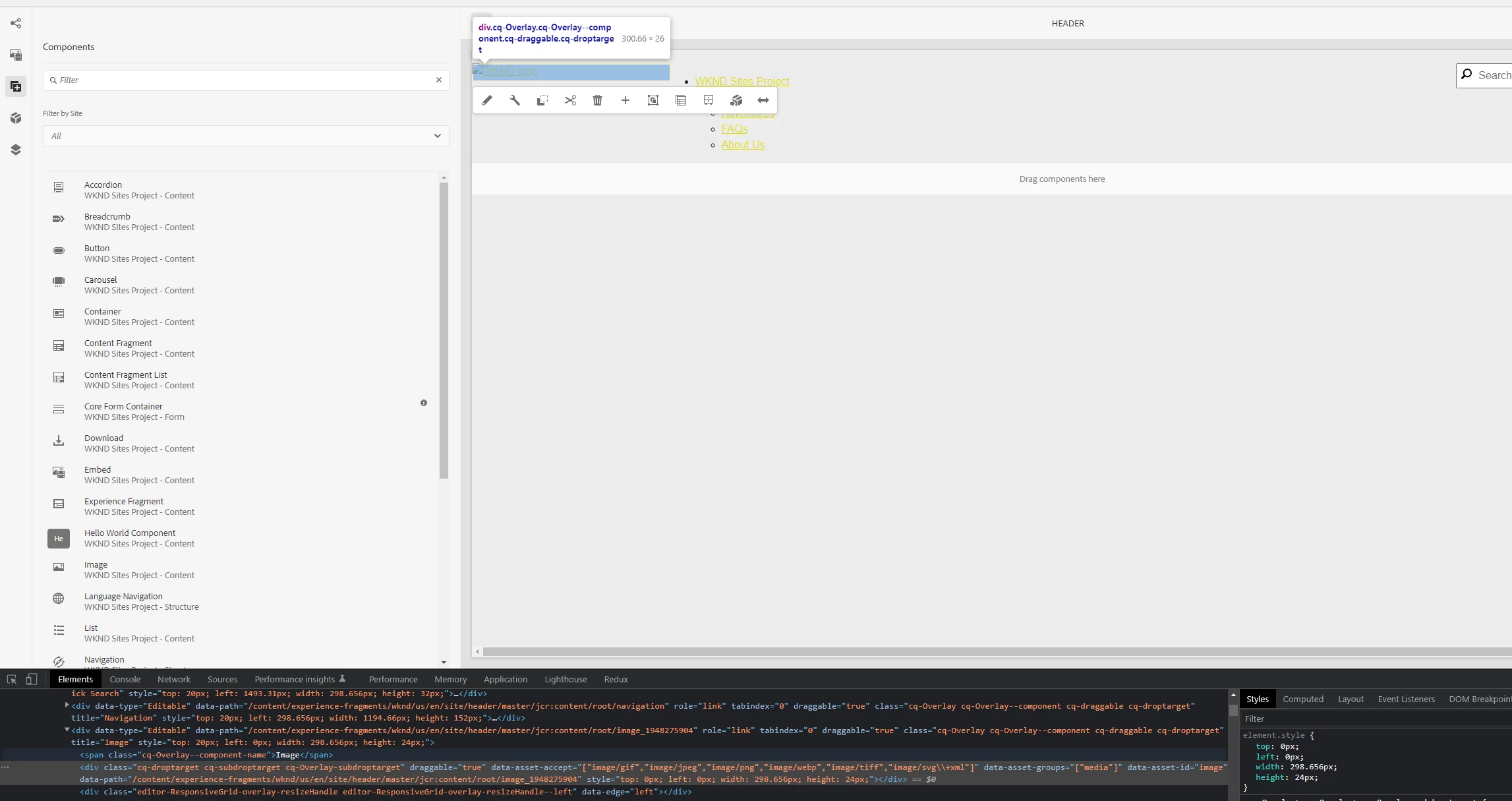Cut the component using the scissors icon
Image resolution: width=1512 pixels, height=801 pixels.
pos(570,100)
